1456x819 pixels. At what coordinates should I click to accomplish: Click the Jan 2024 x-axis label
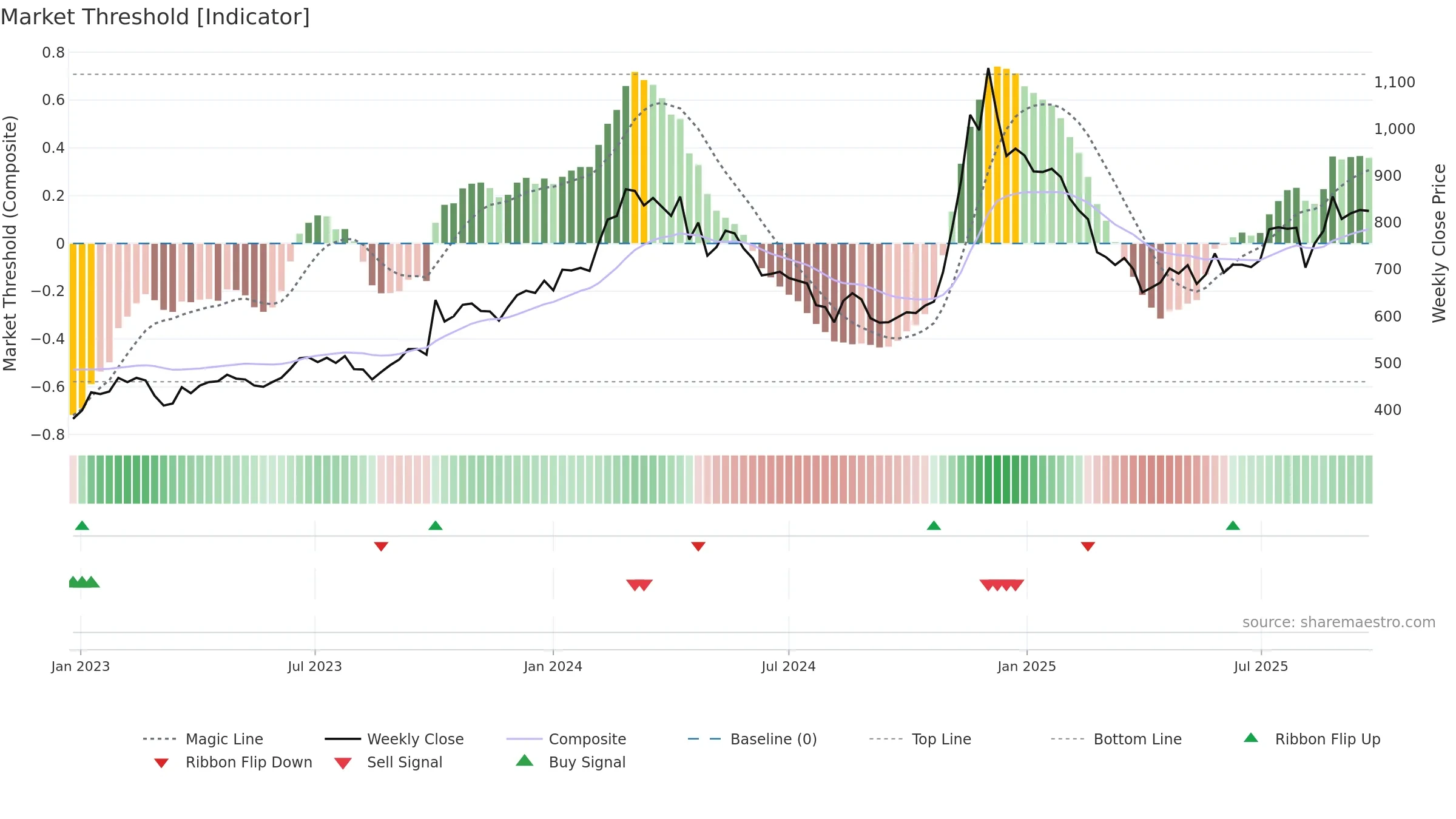[553, 666]
